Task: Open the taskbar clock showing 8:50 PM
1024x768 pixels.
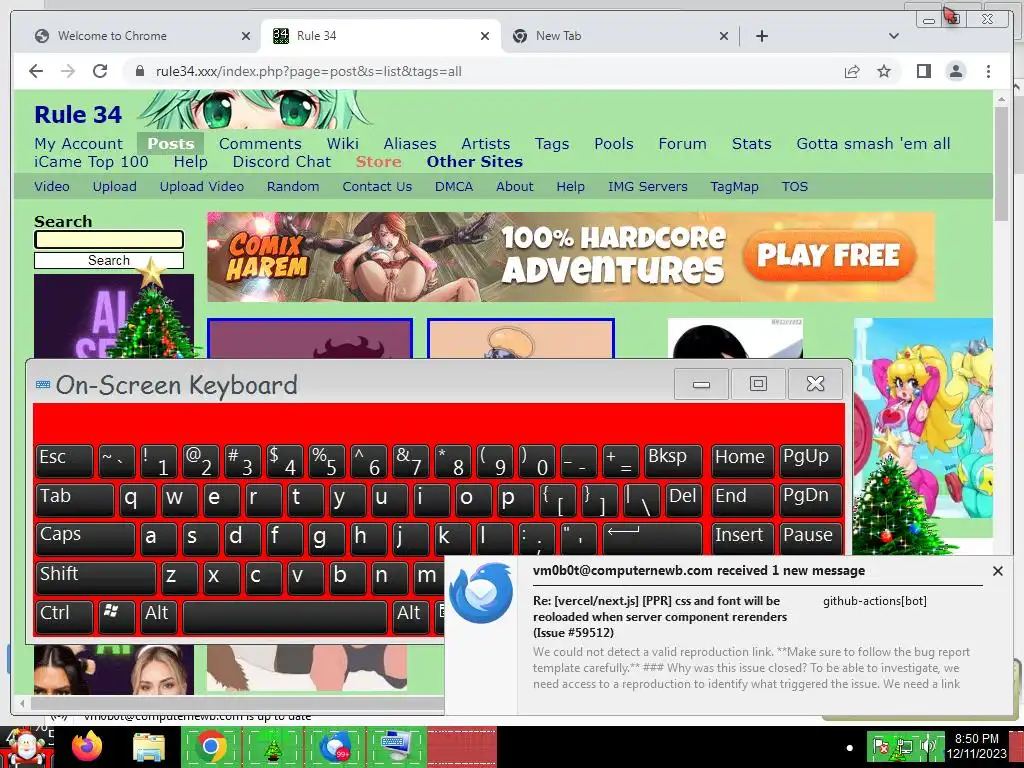Action: [976, 746]
